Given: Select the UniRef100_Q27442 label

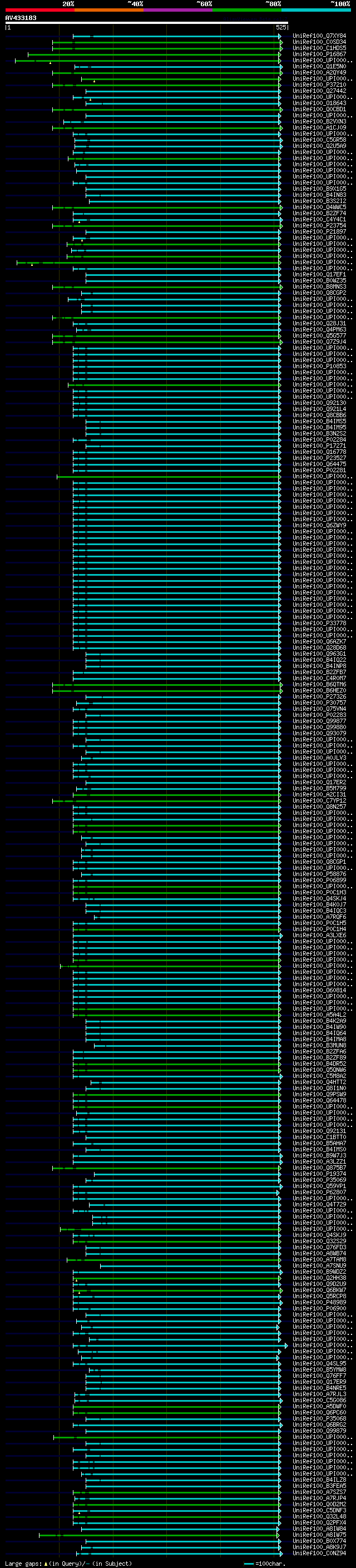Looking at the screenshot, I should pyautogui.click(x=319, y=91).
